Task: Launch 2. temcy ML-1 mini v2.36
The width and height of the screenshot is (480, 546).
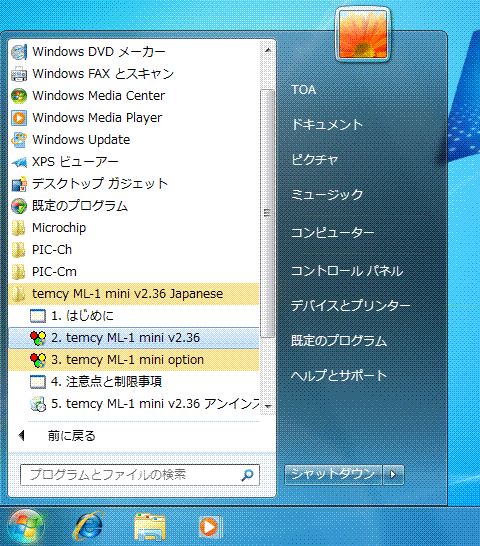Action: 134,338
